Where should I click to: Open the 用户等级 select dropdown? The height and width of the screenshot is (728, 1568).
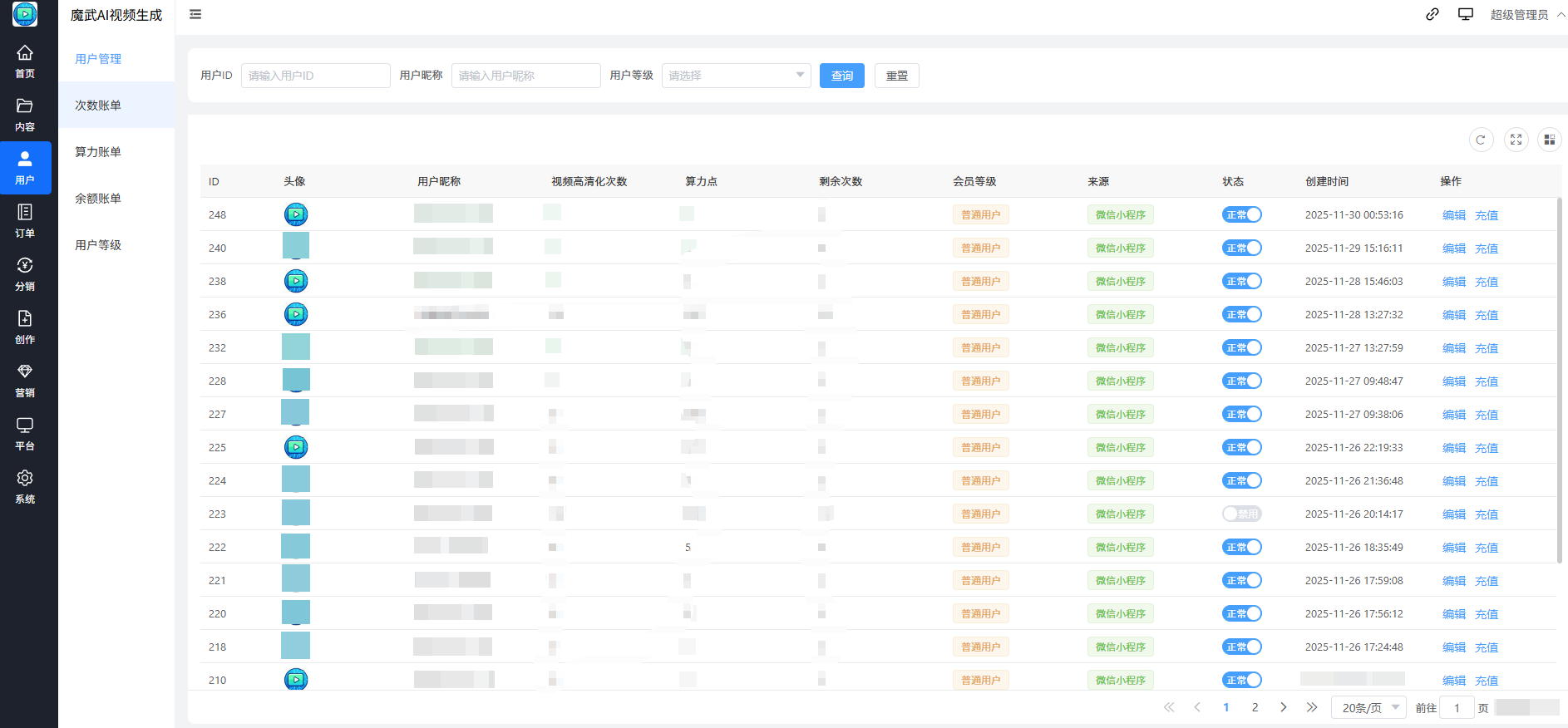point(736,76)
